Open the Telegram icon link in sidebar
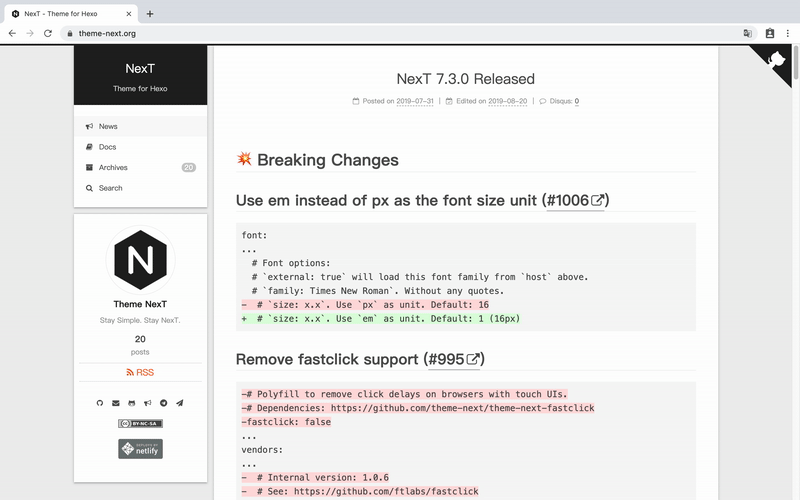The height and width of the screenshot is (500, 800). (x=164, y=403)
